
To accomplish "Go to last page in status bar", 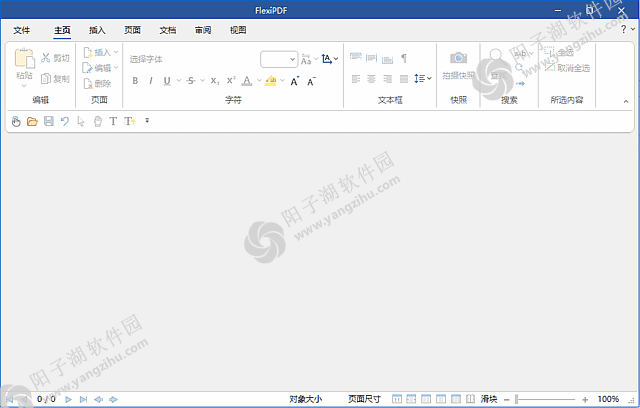I will (83, 399).
